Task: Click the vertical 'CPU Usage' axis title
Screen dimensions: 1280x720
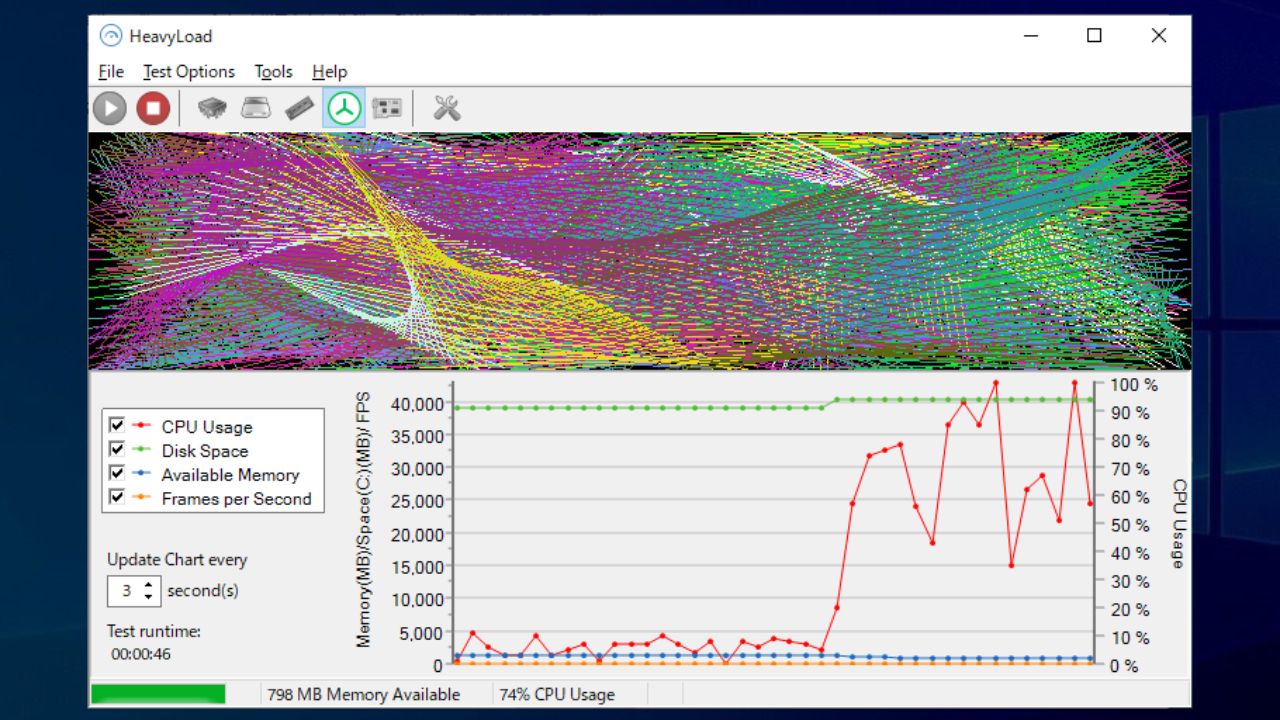Action: tap(1178, 524)
